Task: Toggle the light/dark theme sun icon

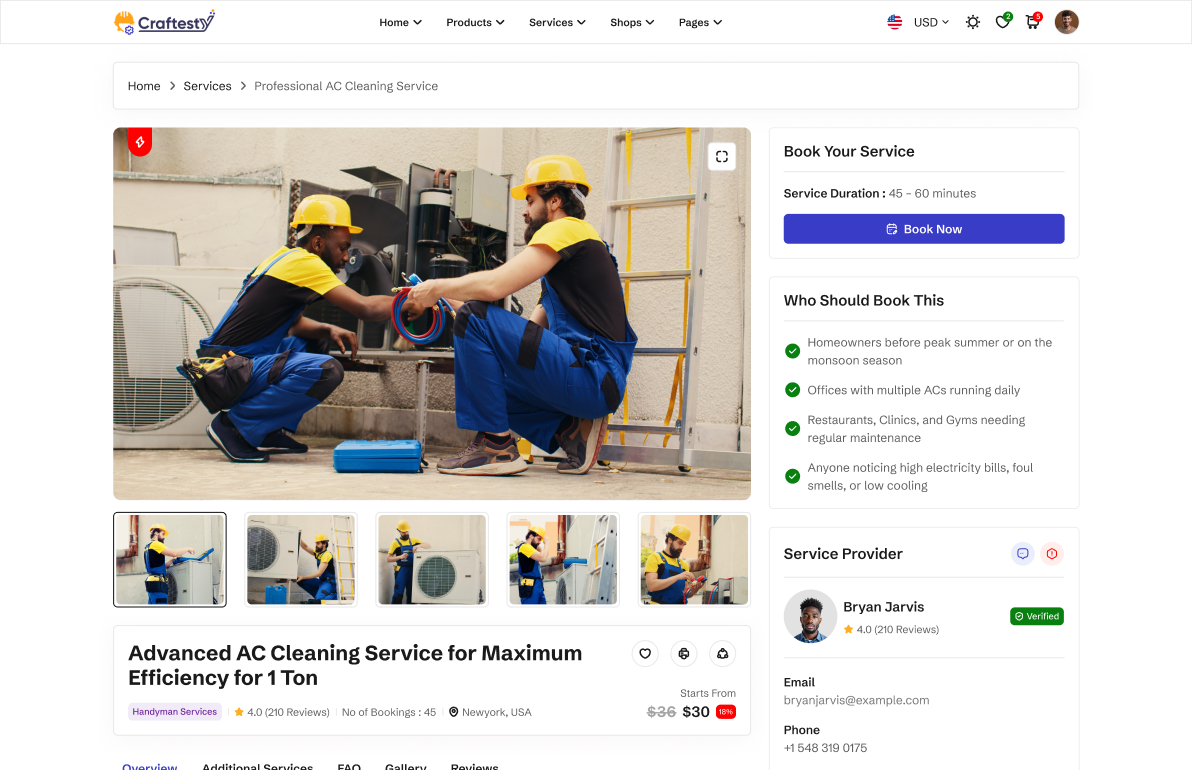Action: point(972,22)
